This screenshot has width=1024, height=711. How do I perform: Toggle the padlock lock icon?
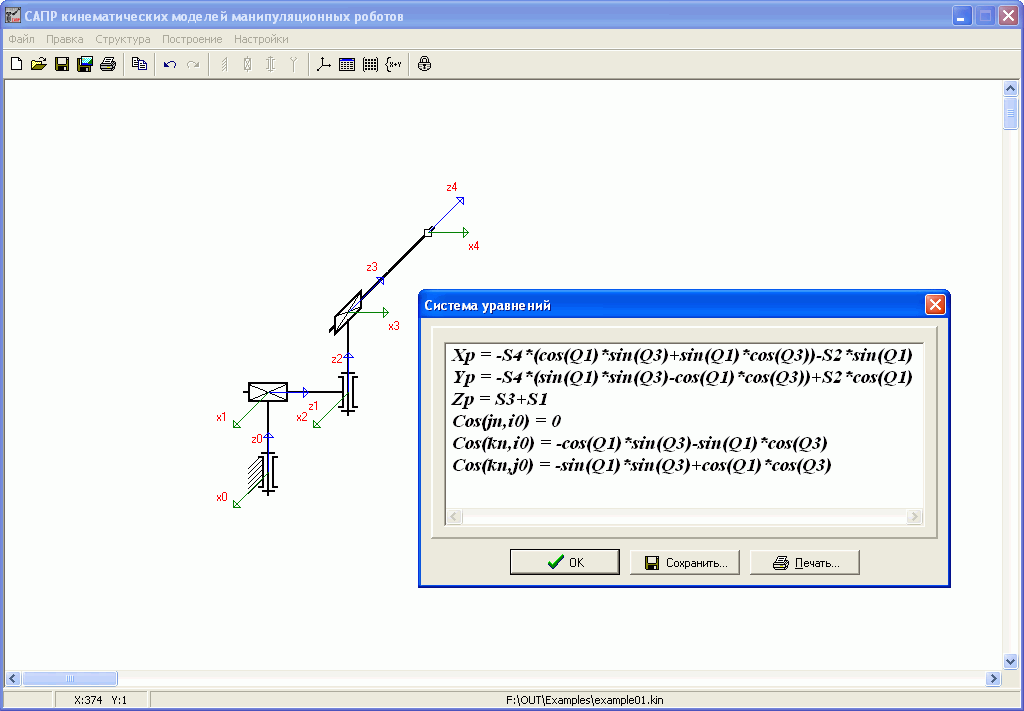(x=424, y=64)
